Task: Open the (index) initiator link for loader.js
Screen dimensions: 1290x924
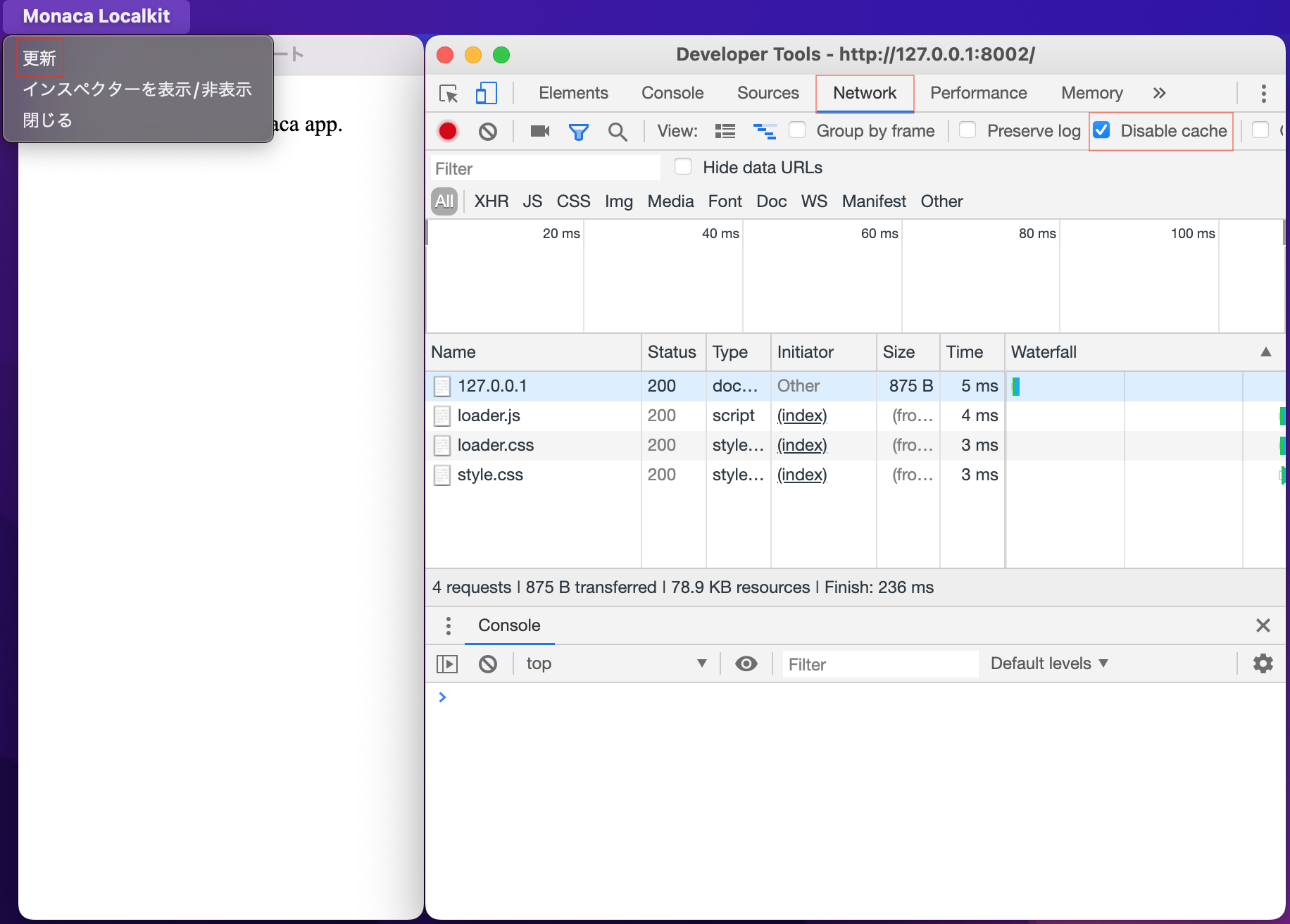Action: 801,416
